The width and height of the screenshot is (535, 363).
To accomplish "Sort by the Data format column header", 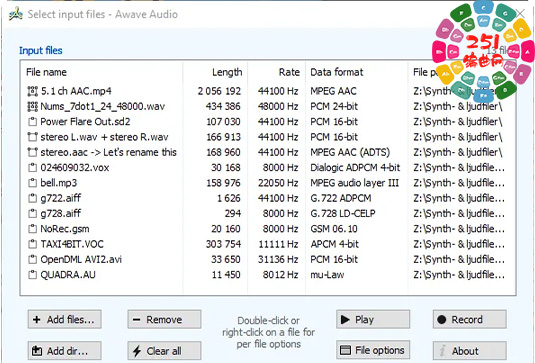I will 337,72.
